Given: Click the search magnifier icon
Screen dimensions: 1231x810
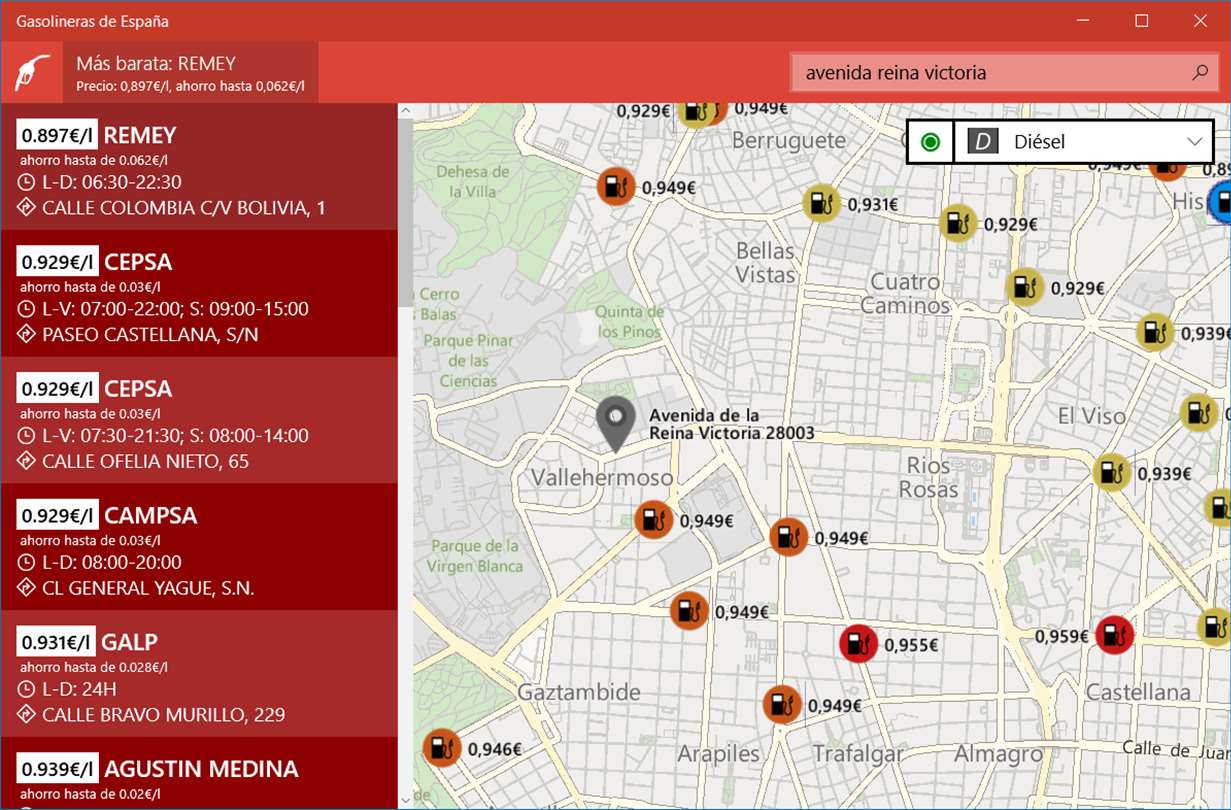Looking at the screenshot, I should 1201,72.
